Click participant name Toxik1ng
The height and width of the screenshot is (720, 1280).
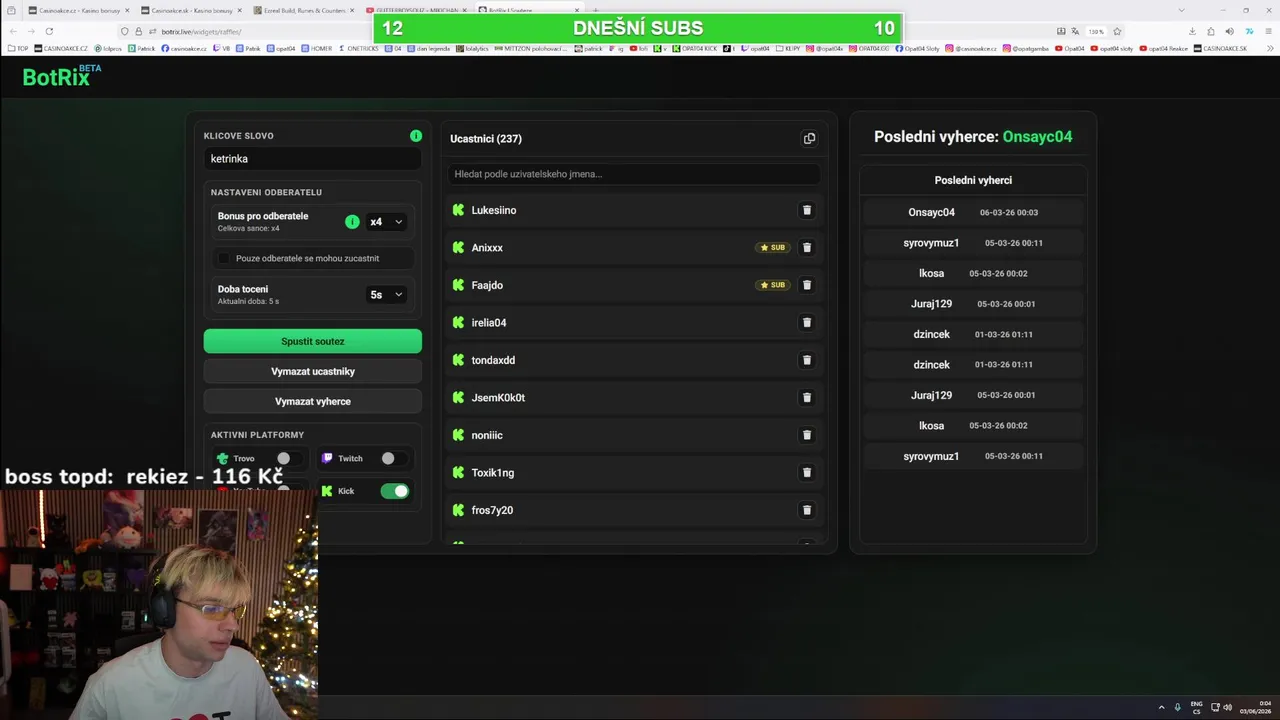(x=492, y=472)
